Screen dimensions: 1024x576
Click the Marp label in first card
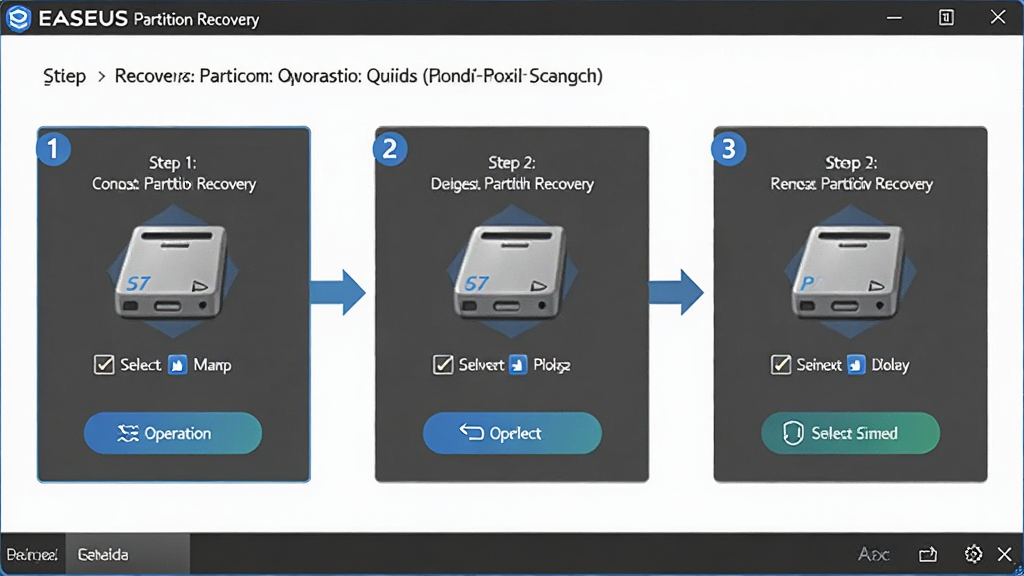[212, 365]
